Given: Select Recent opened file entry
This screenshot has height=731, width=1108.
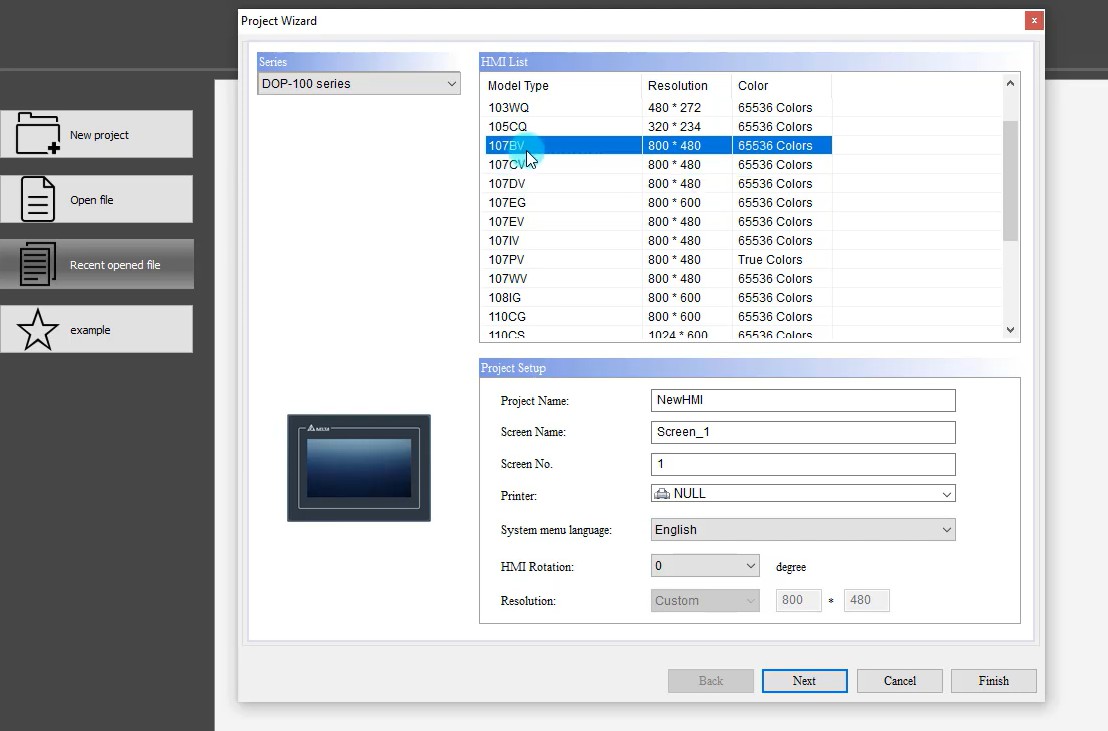Looking at the screenshot, I should [96, 264].
